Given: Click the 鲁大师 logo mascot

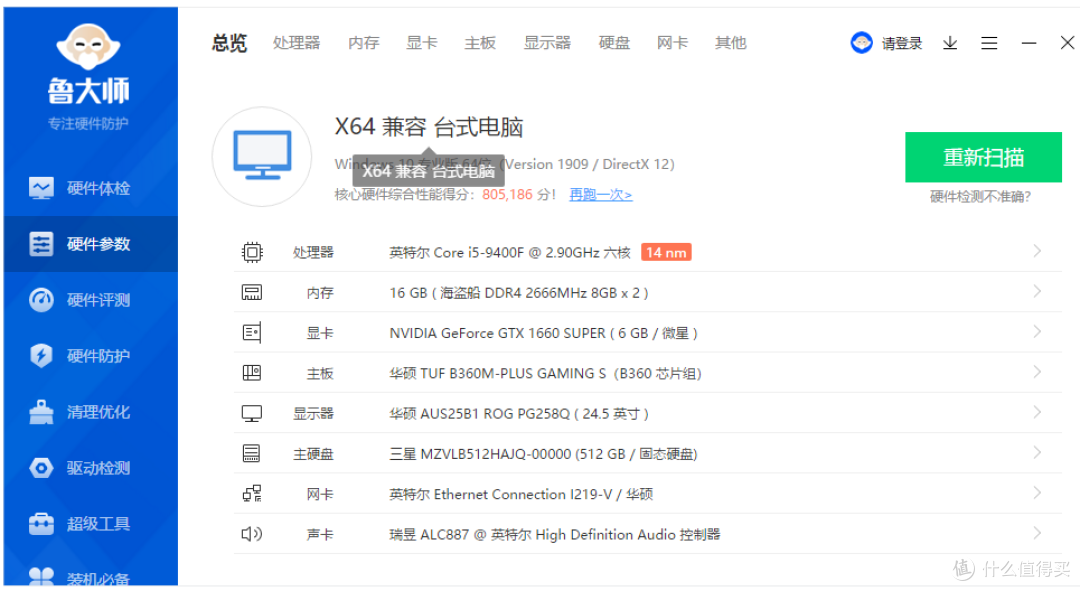Looking at the screenshot, I should coord(88,47).
